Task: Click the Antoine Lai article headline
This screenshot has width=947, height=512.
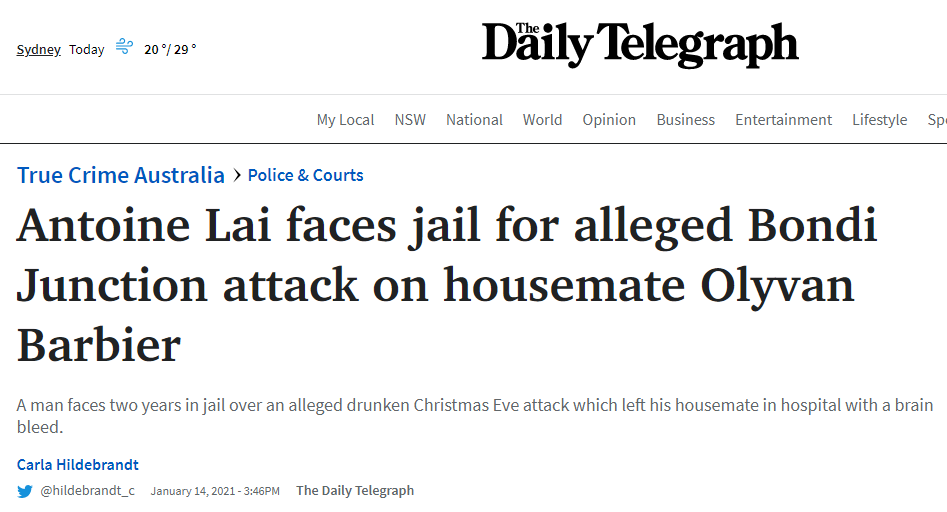Action: 447,285
